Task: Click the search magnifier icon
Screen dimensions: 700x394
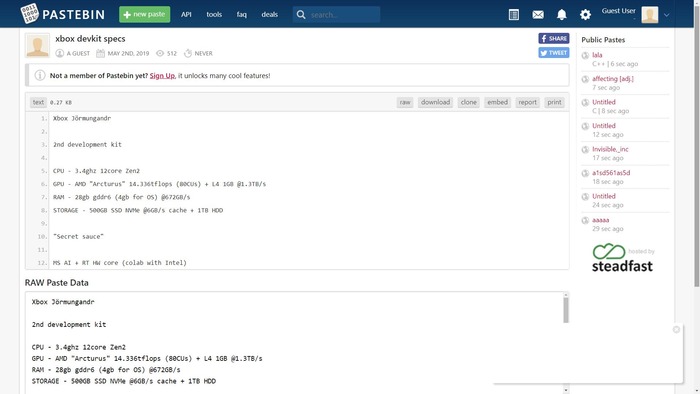Action: 301,15
